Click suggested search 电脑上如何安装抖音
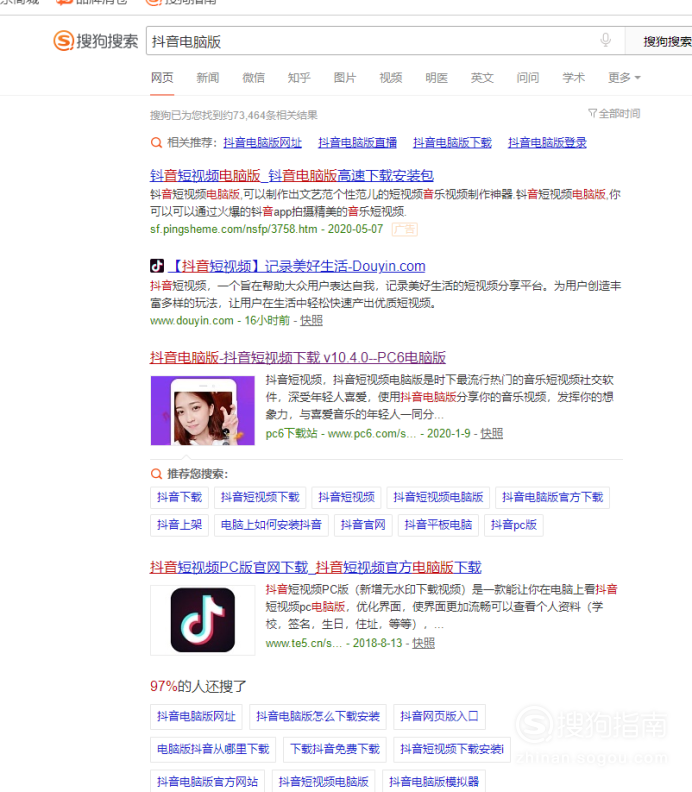The width and height of the screenshot is (692, 792). click(x=271, y=525)
